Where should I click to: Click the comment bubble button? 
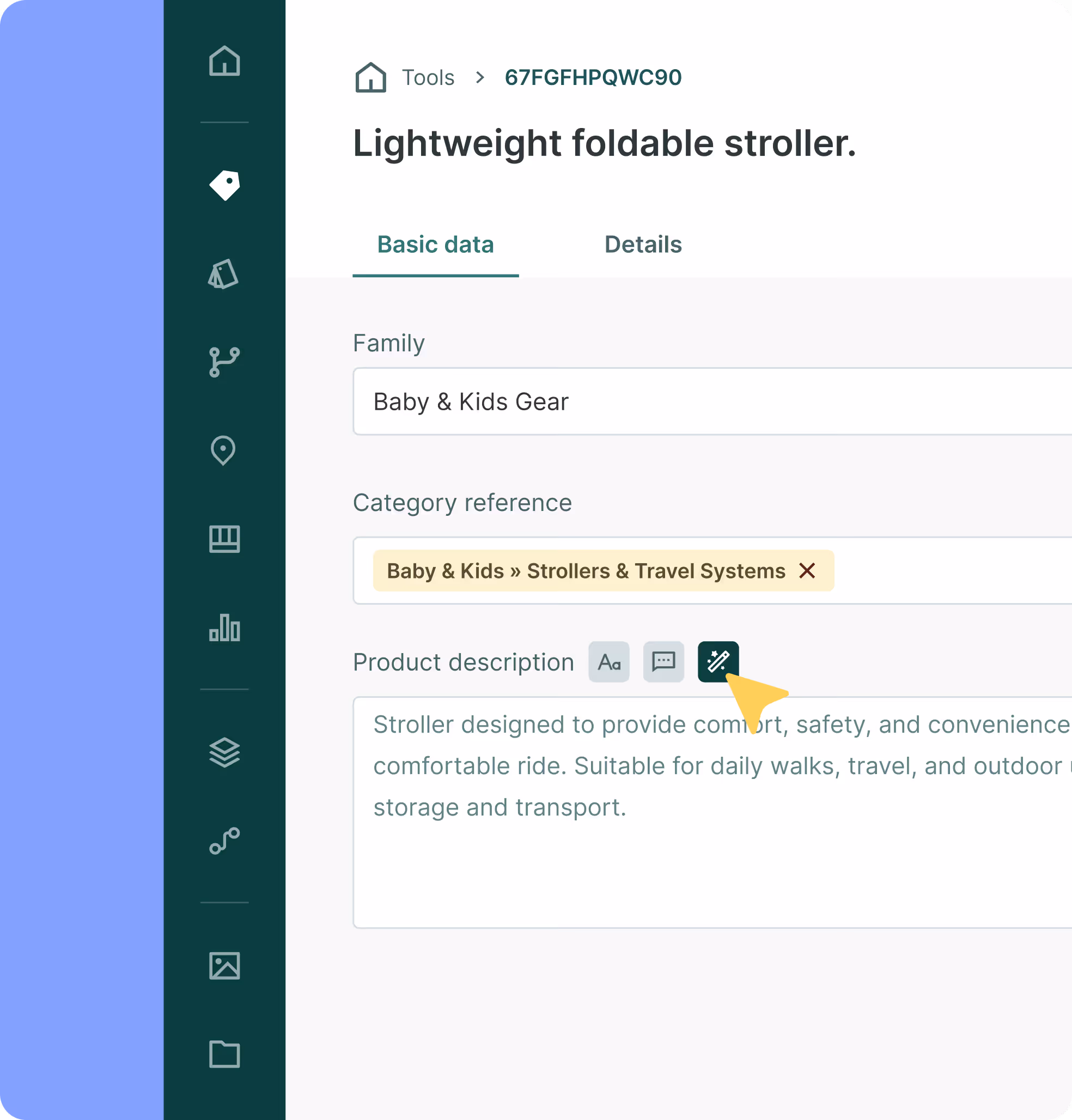(663, 662)
